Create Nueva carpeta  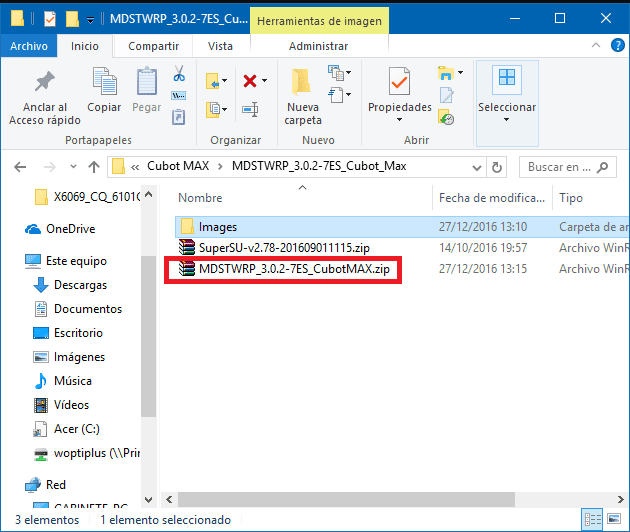(302, 96)
